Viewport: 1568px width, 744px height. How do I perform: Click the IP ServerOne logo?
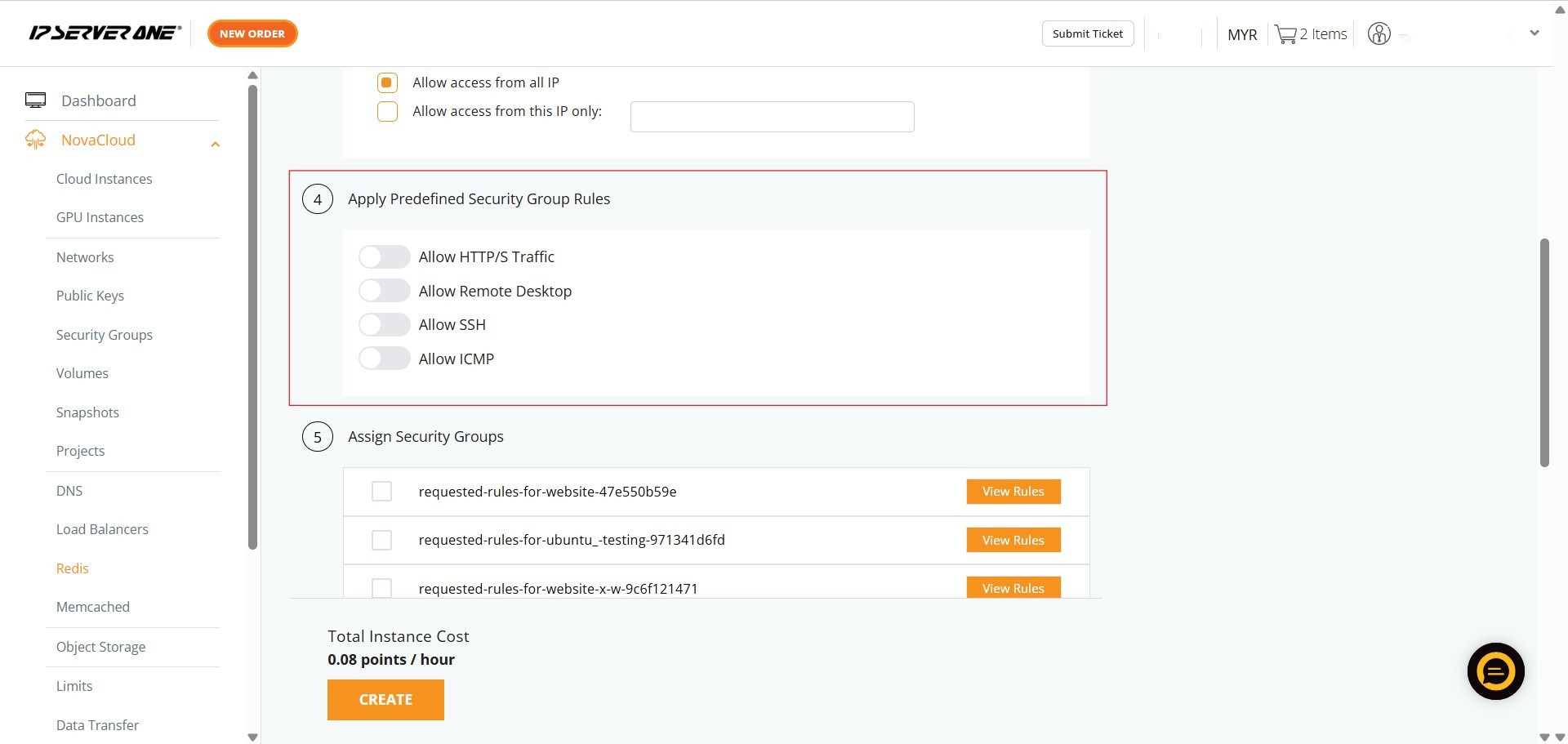click(x=105, y=33)
